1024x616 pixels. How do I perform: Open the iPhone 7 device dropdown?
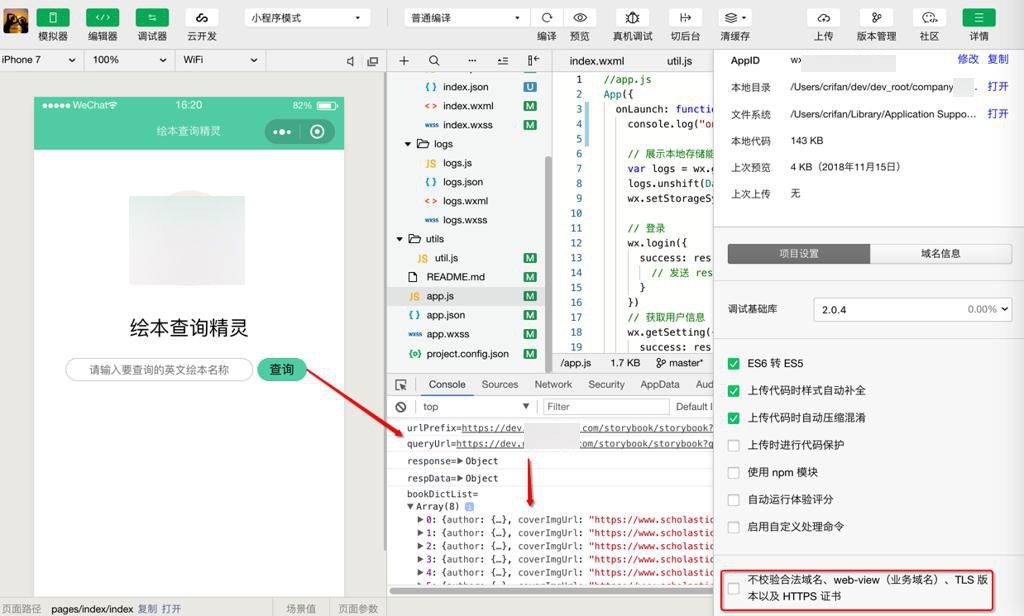39,60
